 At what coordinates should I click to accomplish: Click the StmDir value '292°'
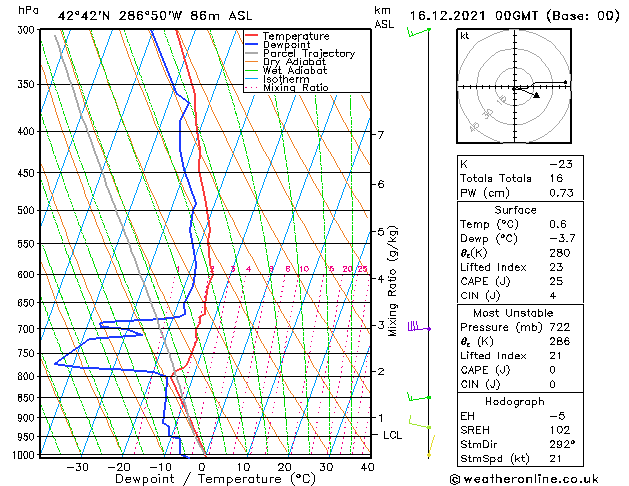[x=562, y=445]
